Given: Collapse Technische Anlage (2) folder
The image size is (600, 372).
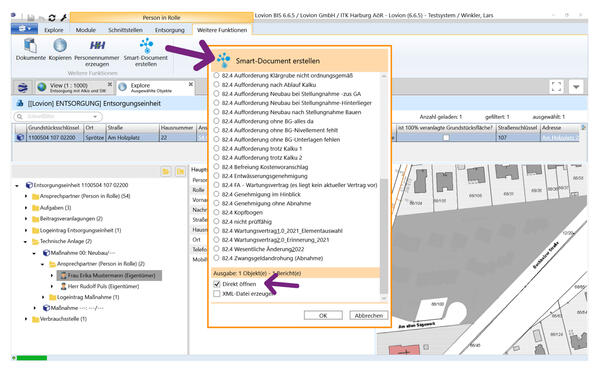Looking at the screenshot, I should point(26,242).
